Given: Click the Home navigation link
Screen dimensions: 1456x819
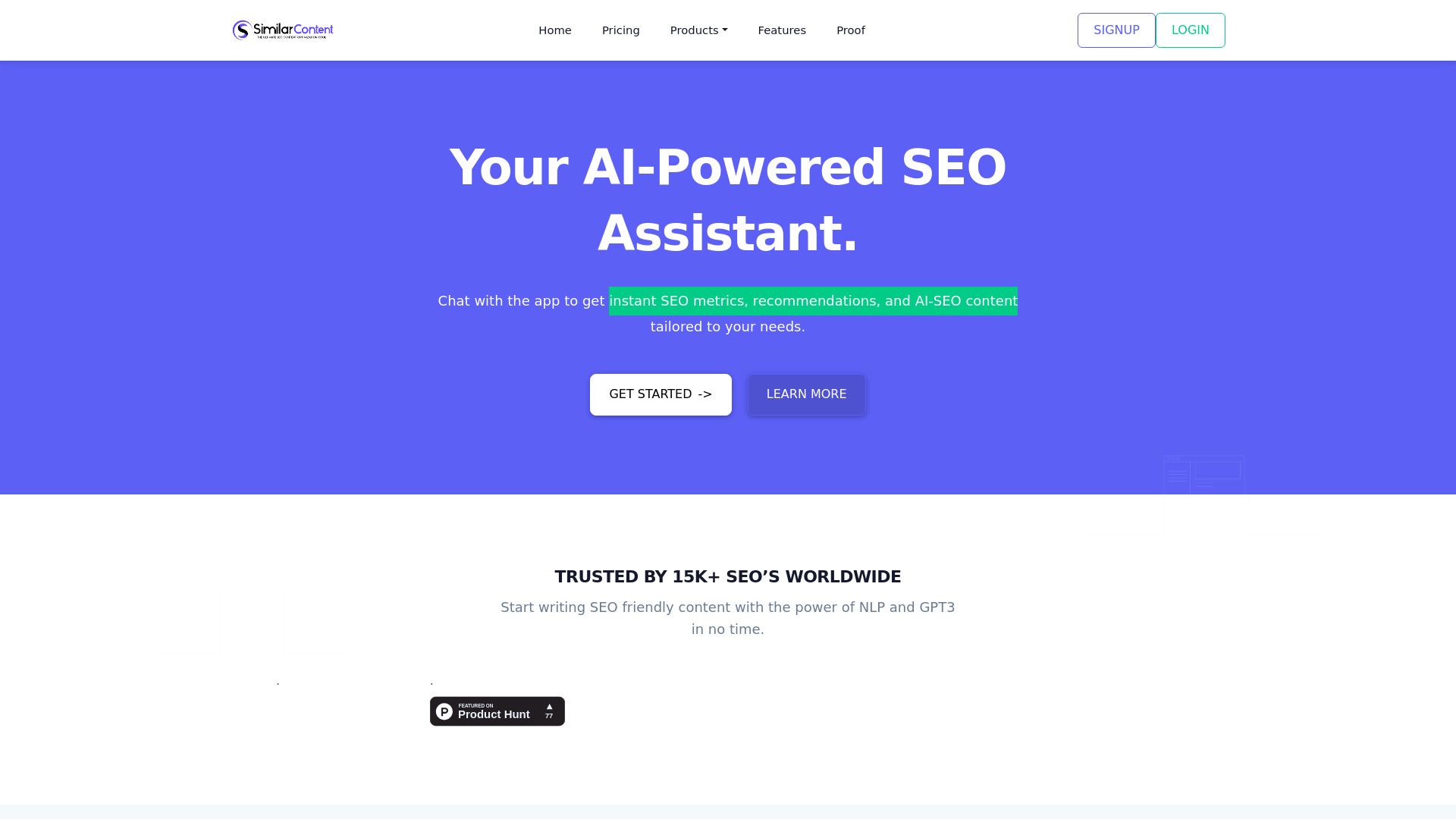Looking at the screenshot, I should (x=555, y=30).
